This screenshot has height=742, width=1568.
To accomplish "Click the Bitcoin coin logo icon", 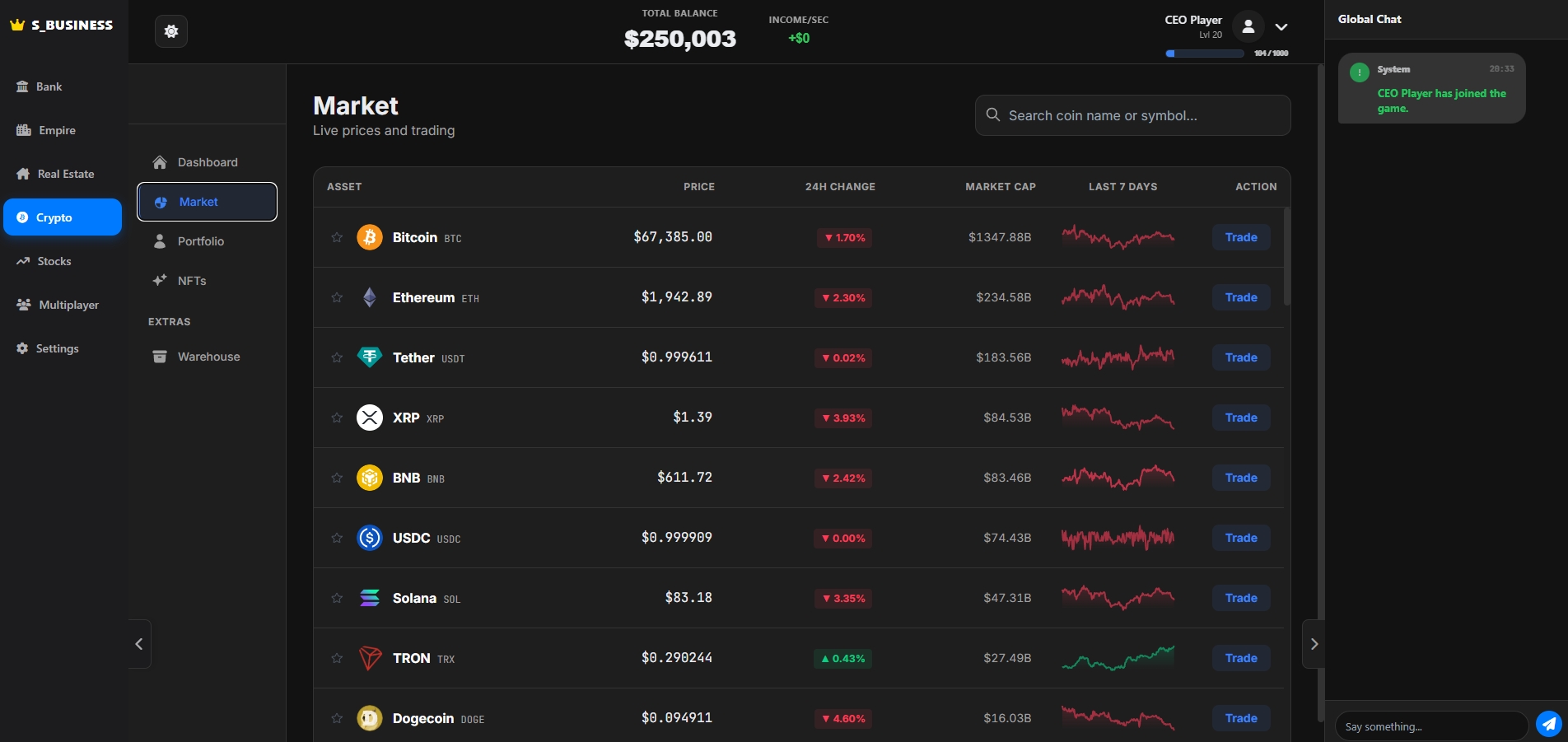I will point(370,237).
